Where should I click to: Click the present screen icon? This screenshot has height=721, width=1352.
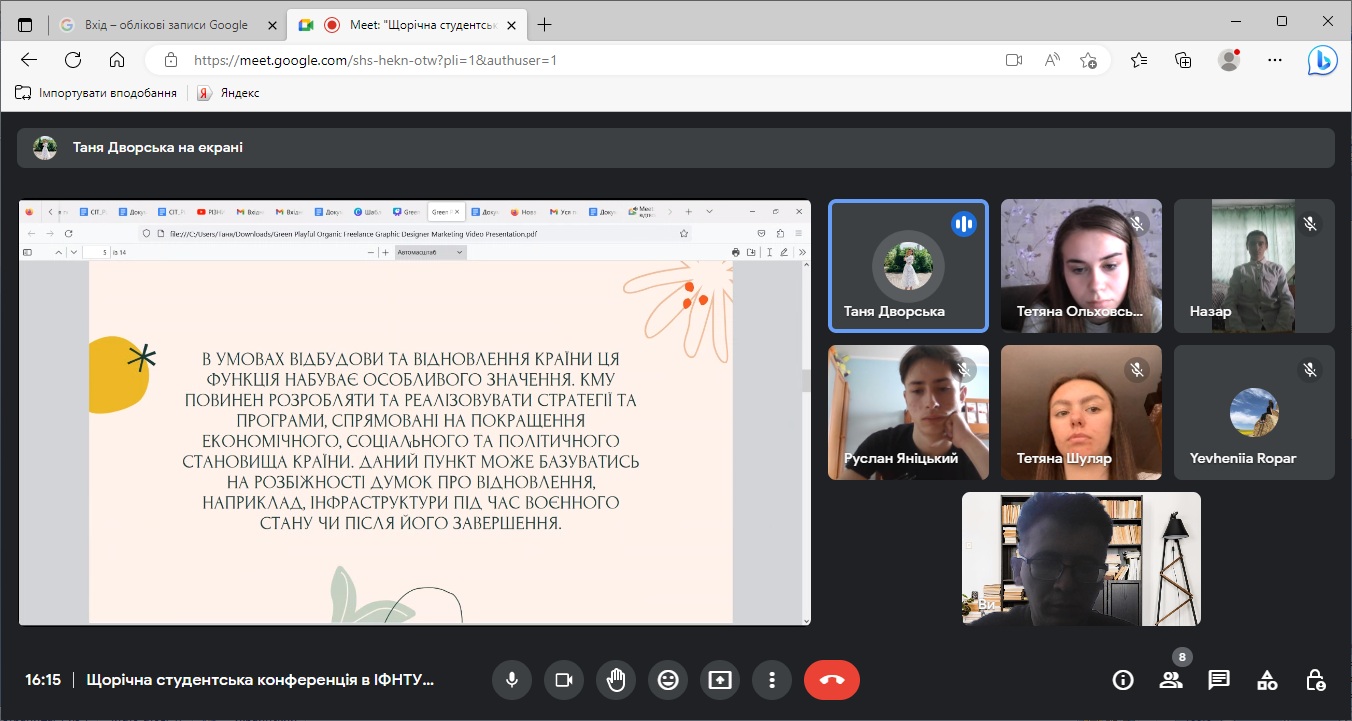click(719, 680)
